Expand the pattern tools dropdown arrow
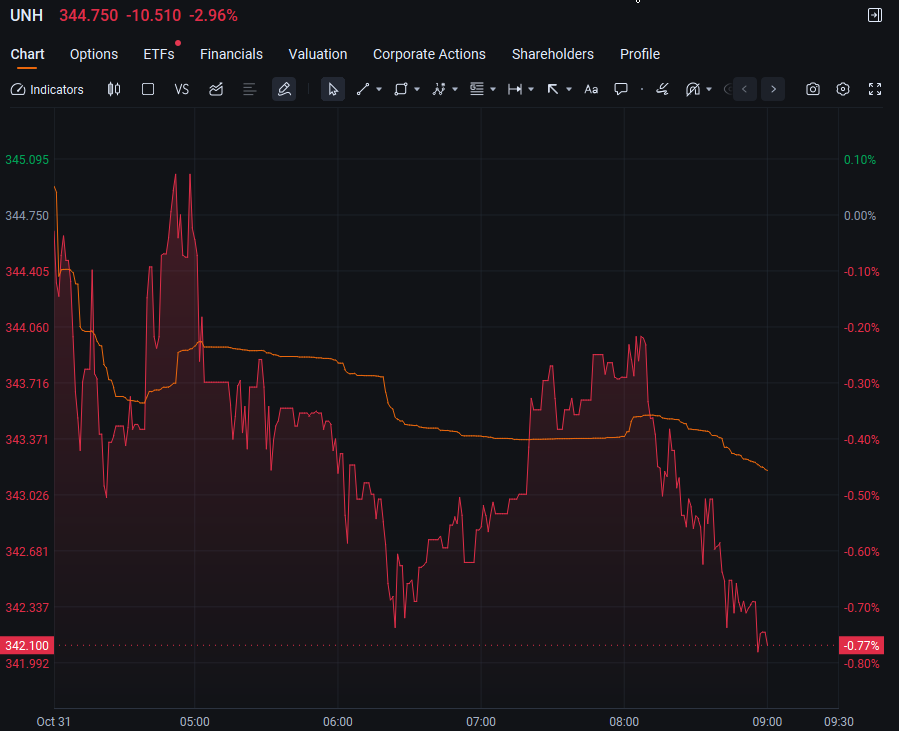Screen dimensions: 899x731 [455, 89]
